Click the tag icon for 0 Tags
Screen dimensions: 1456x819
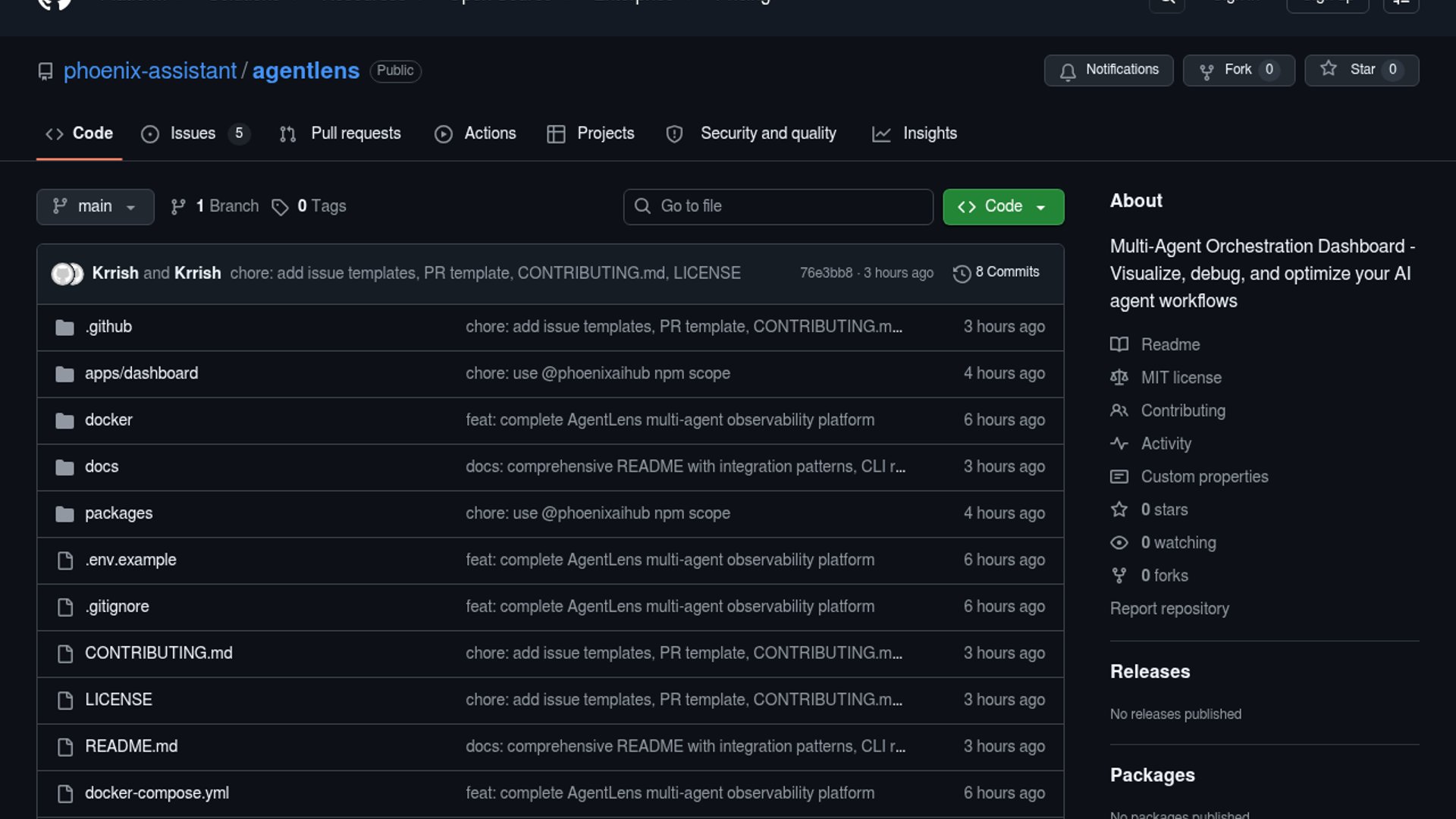point(280,207)
